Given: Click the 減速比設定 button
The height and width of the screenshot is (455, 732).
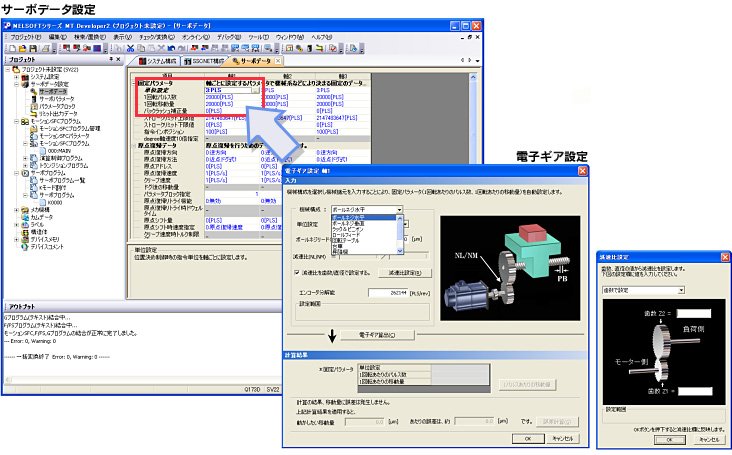Looking at the screenshot, I should coord(402,272).
